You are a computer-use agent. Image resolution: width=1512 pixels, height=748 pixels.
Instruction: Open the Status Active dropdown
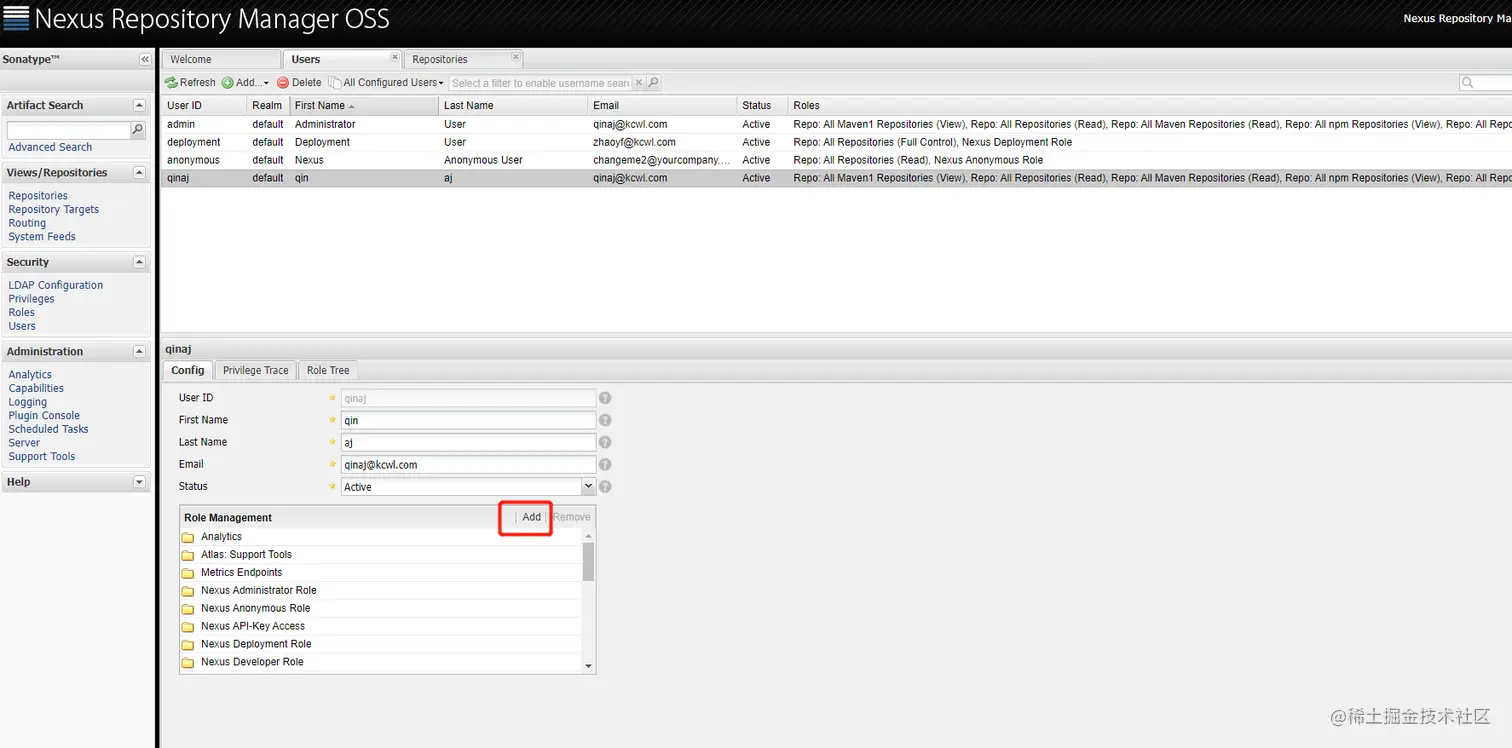pyautogui.click(x=588, y=487)
